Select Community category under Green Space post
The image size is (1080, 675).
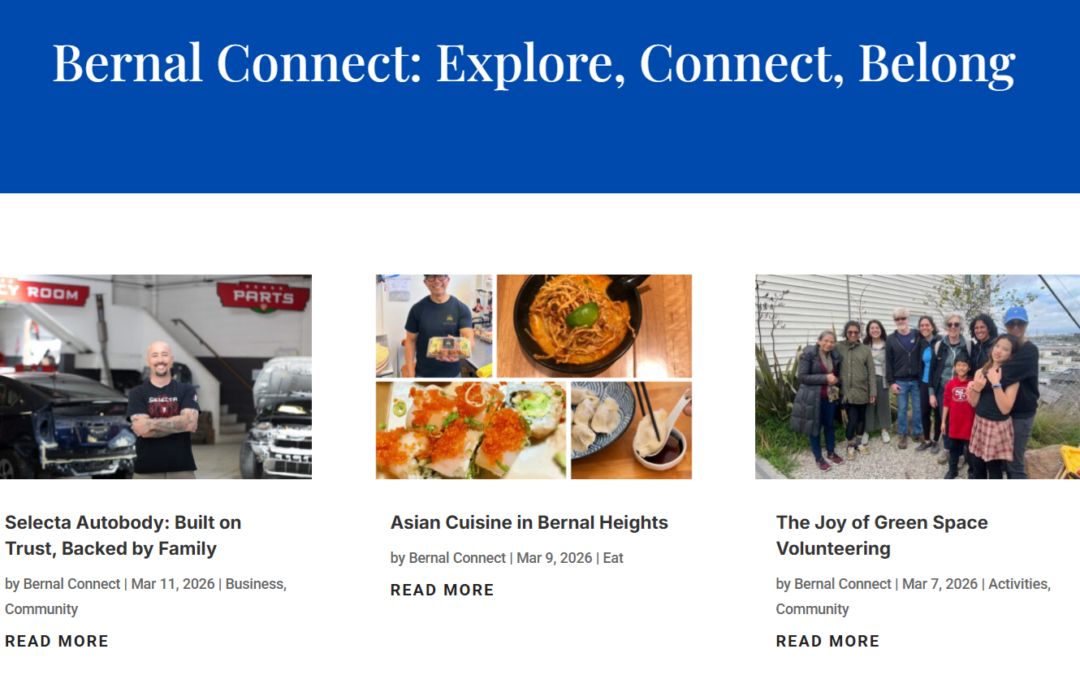coord(812,609)
